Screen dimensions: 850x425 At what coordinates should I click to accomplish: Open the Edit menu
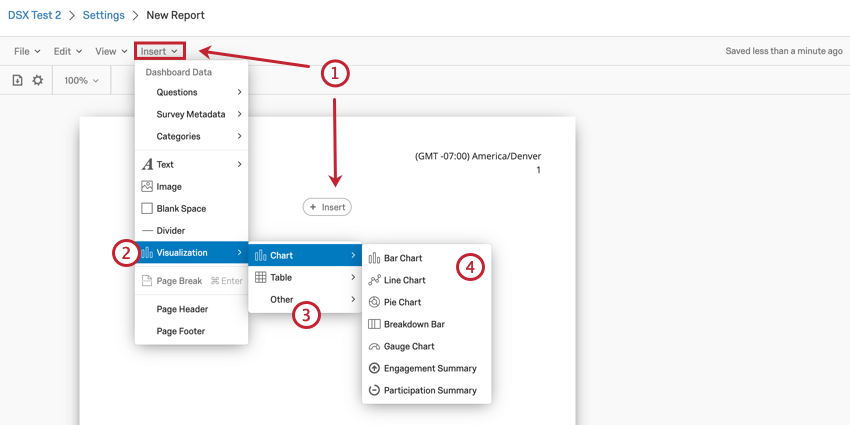click(68, 51)
